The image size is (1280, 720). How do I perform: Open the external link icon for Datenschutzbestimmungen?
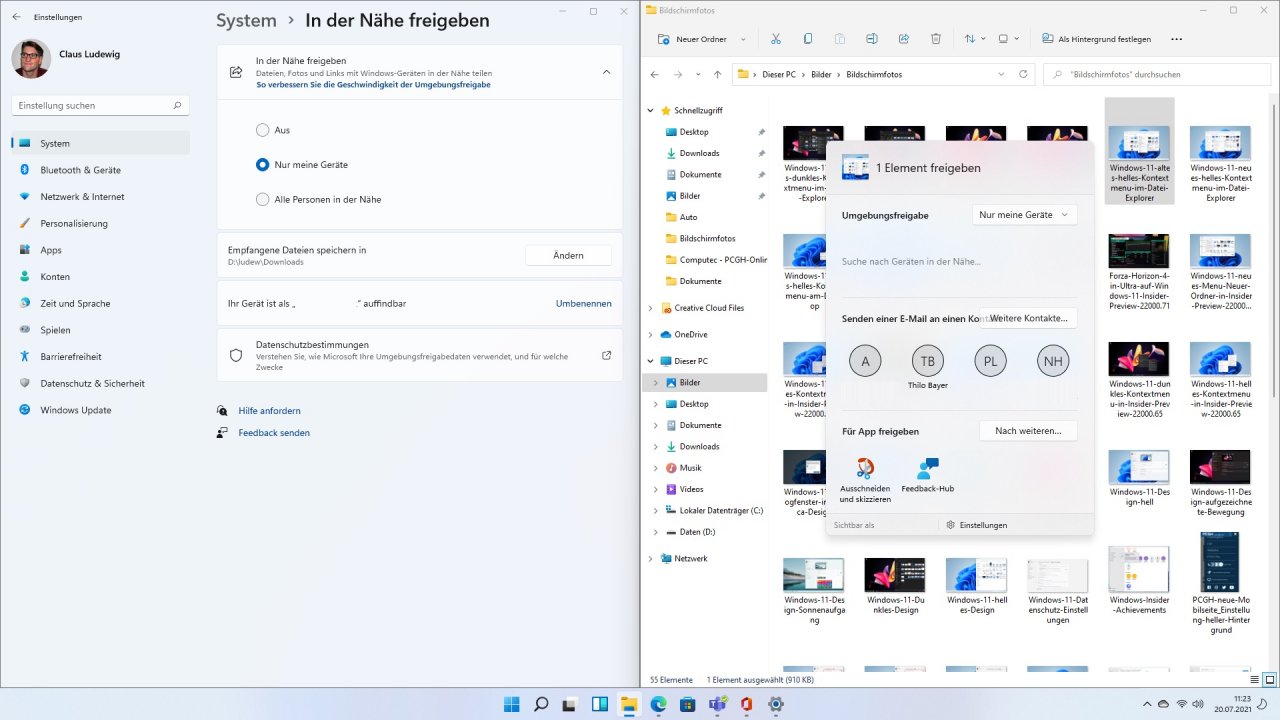click(606, 355)
